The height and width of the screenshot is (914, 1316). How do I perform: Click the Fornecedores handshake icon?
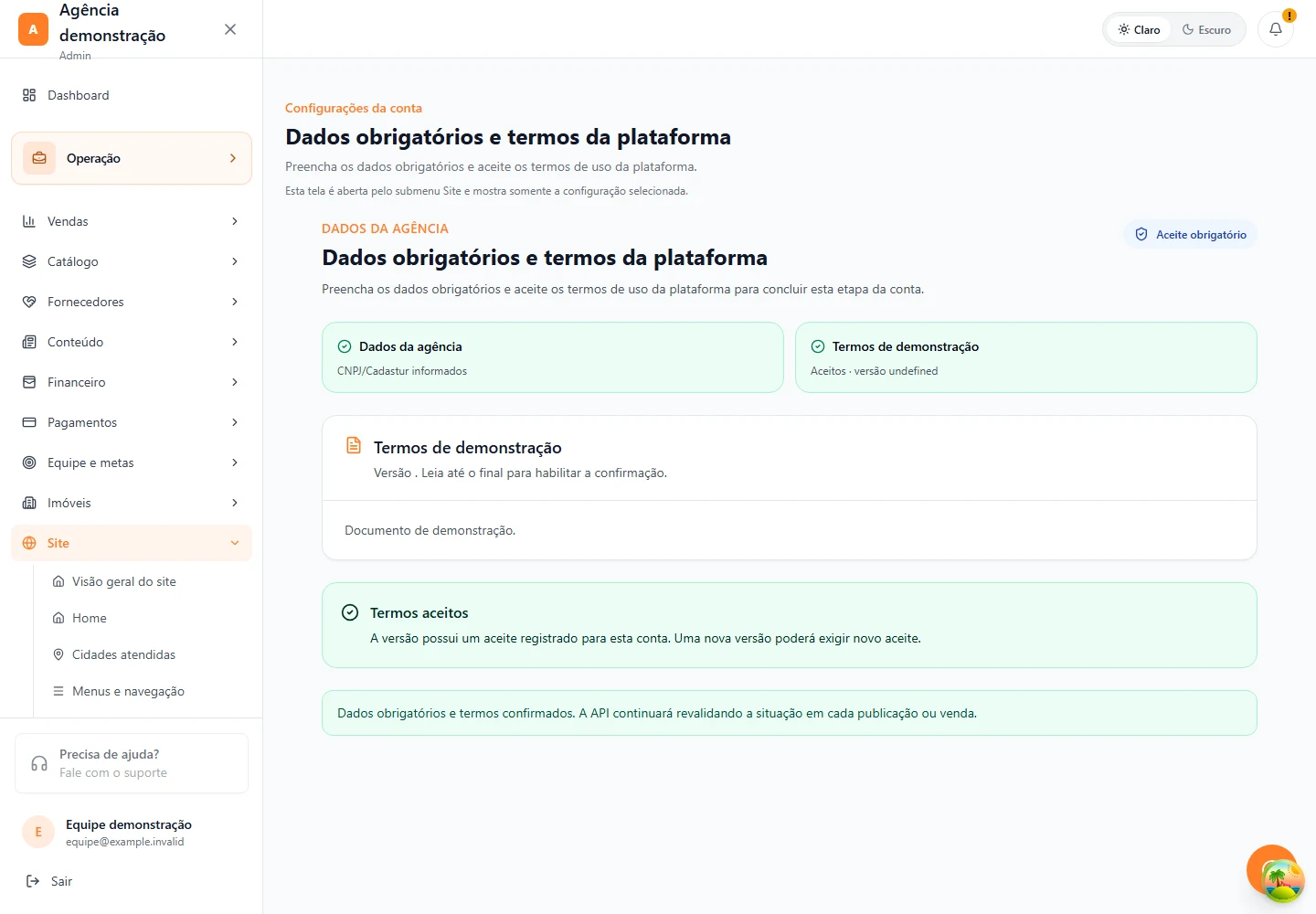29,302
